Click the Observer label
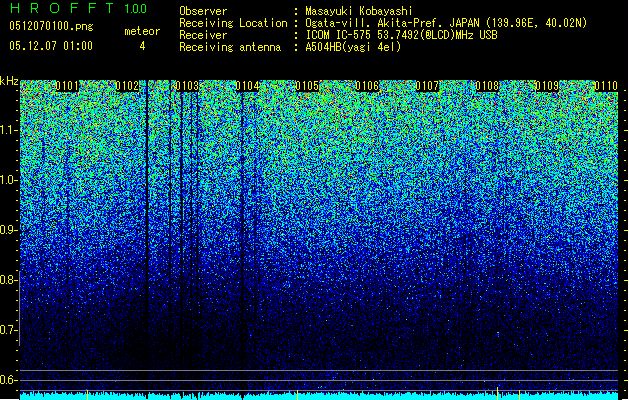This screenshot has width=629, height=400. click(x=203, y=11)
